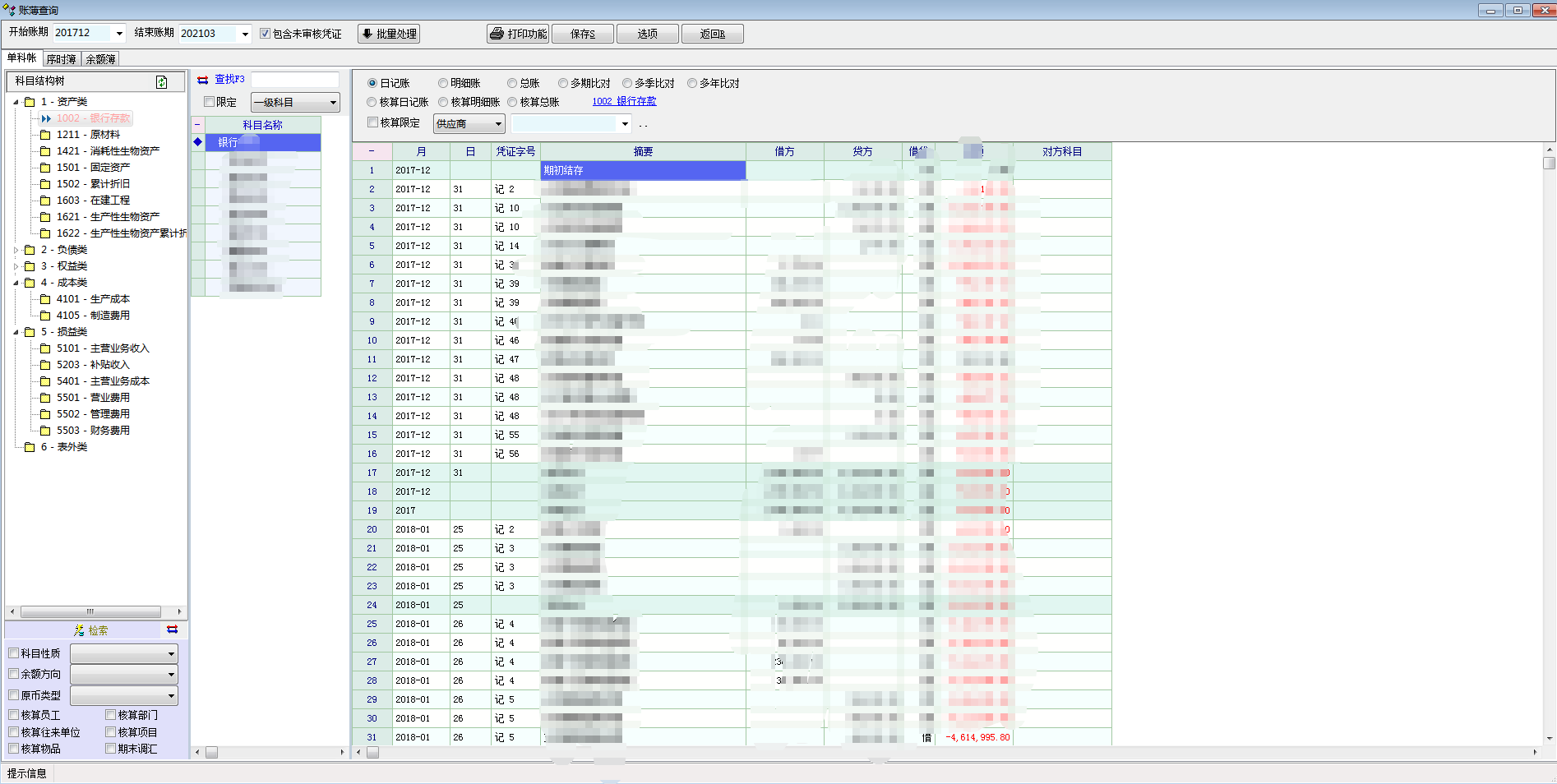This screenshot has height=784, width=1557.
Task: Toggle the 包含未审核凭证 checkbox
Action: pos(265,34)
